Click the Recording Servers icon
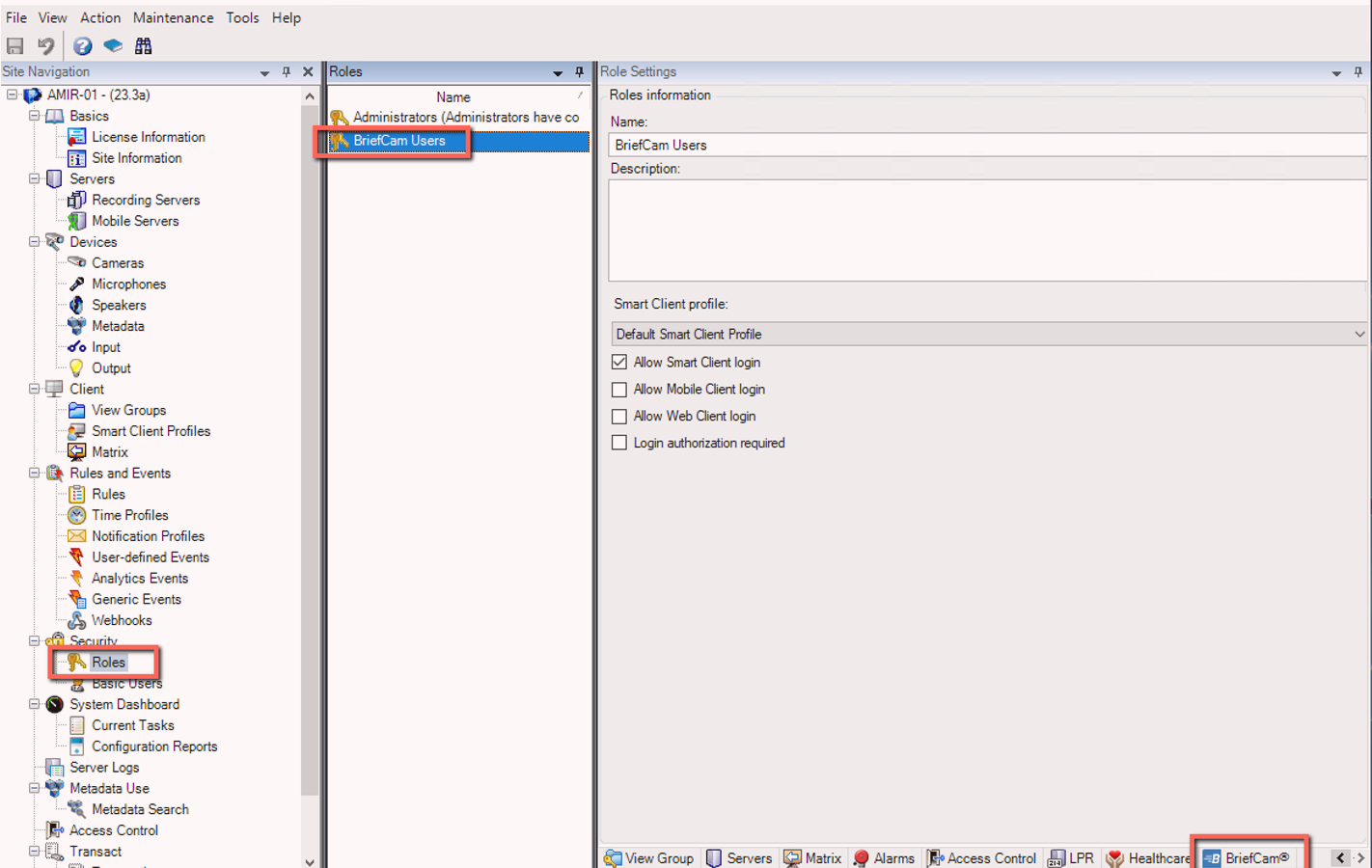 click(76, 200)
